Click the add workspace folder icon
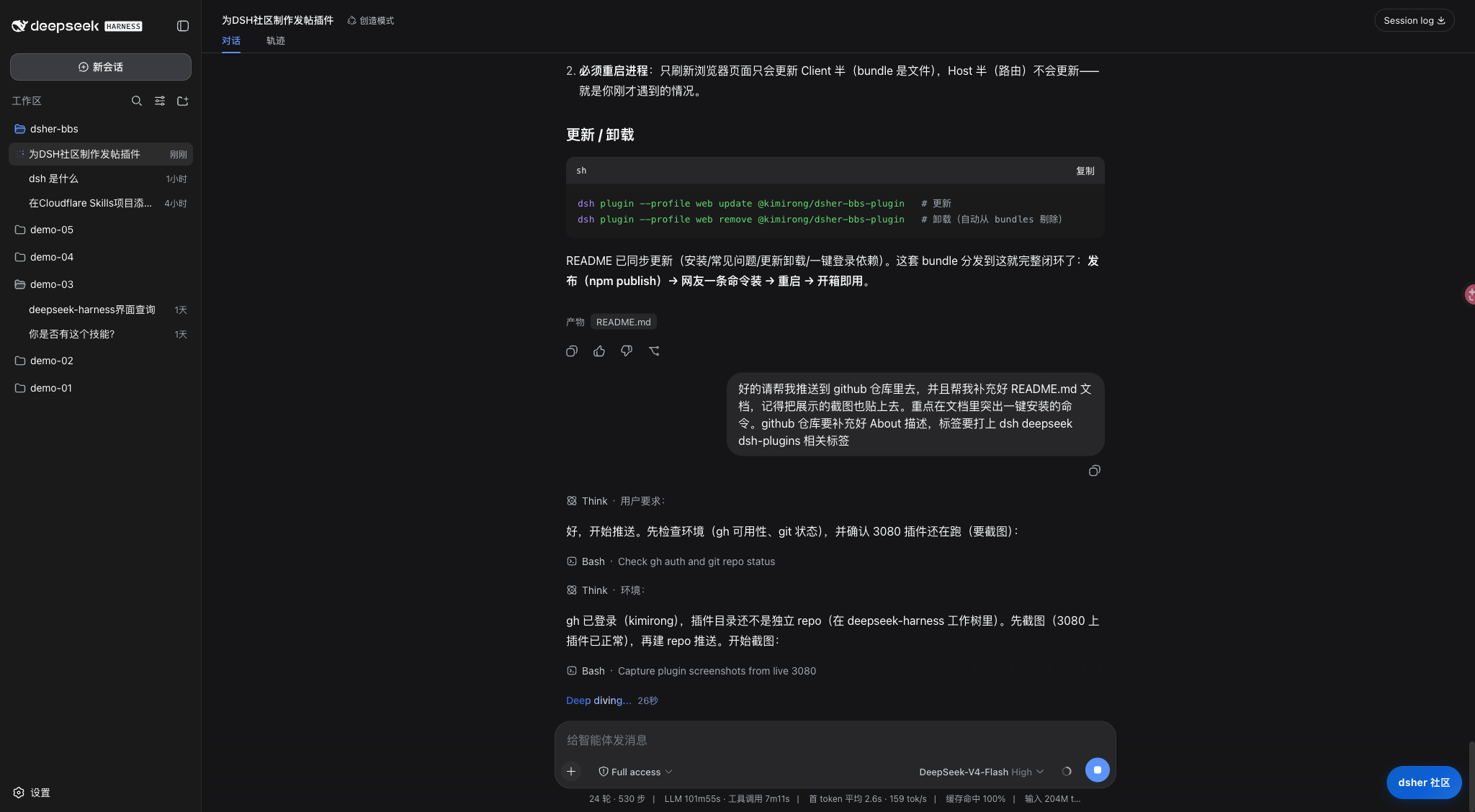This screenshot has height=812, width=1475. point(183,101)
